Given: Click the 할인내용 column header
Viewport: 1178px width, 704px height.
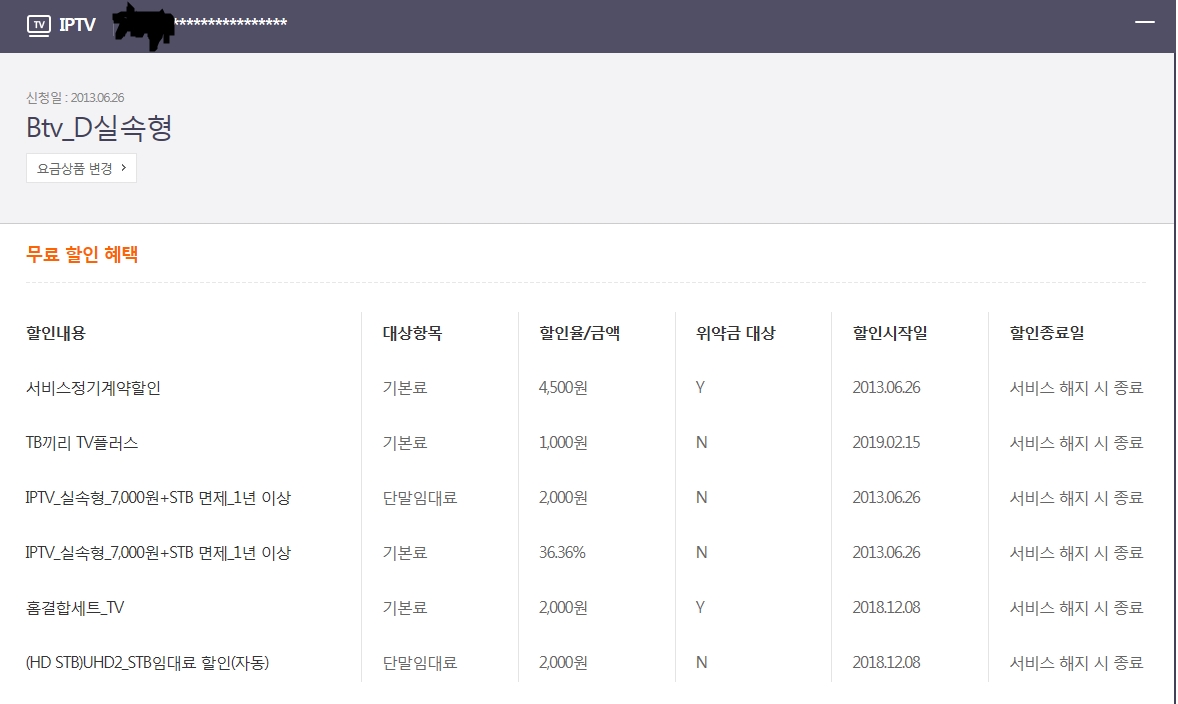Looking at the screenshot, I should coord(56,333).
